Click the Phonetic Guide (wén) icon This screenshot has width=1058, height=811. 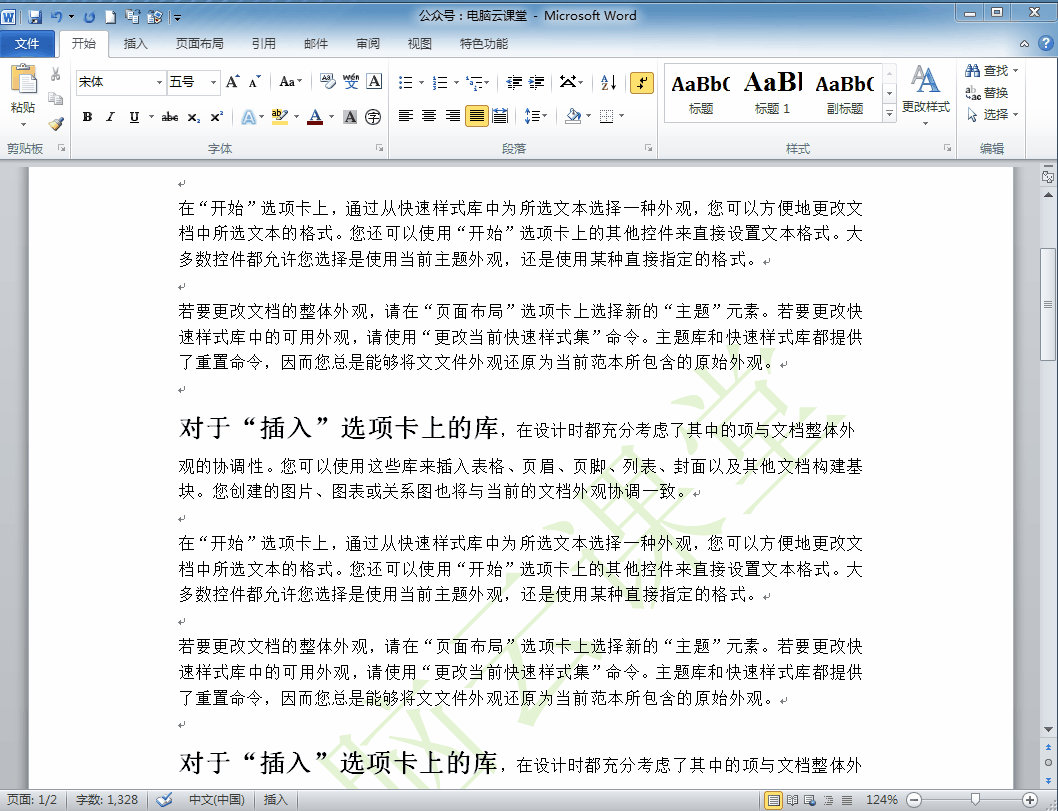click(x=351, y=82)
